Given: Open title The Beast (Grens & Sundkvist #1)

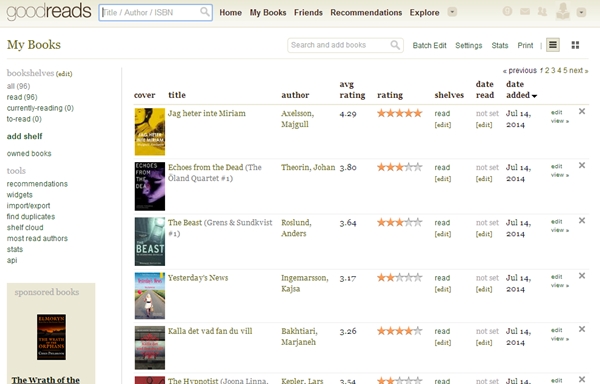Looking at the screenshot, I should tap(220, 228).
